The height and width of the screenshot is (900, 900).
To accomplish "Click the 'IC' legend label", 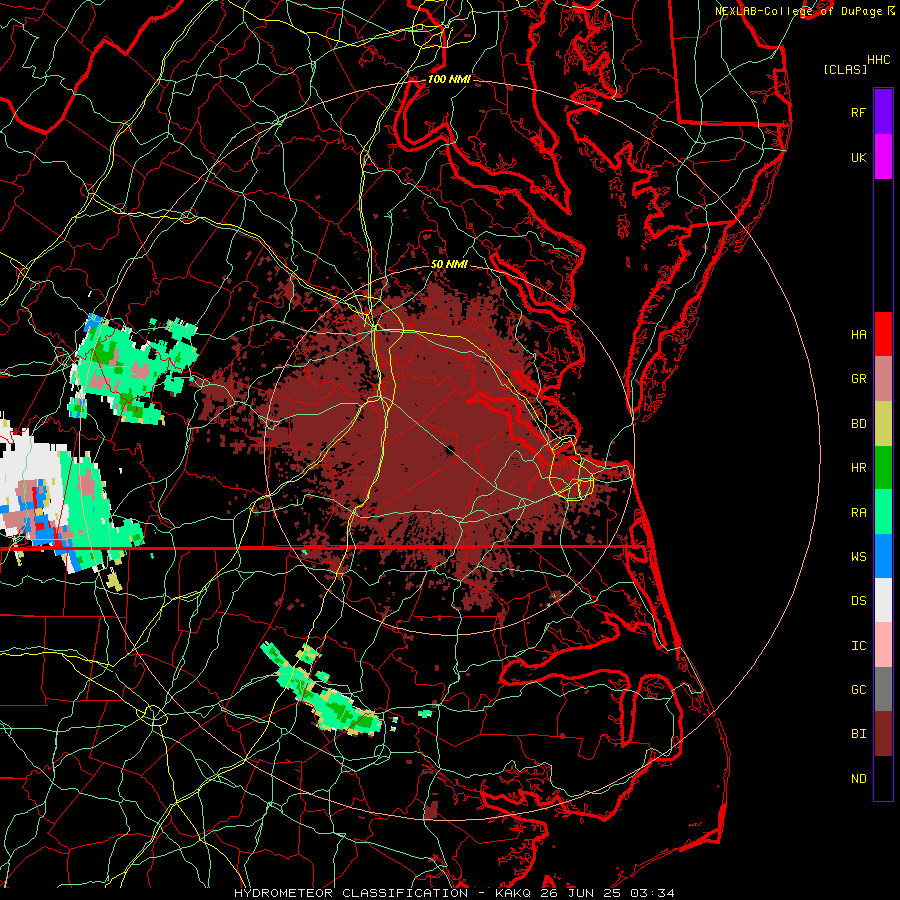I will (x=858, y=645).
